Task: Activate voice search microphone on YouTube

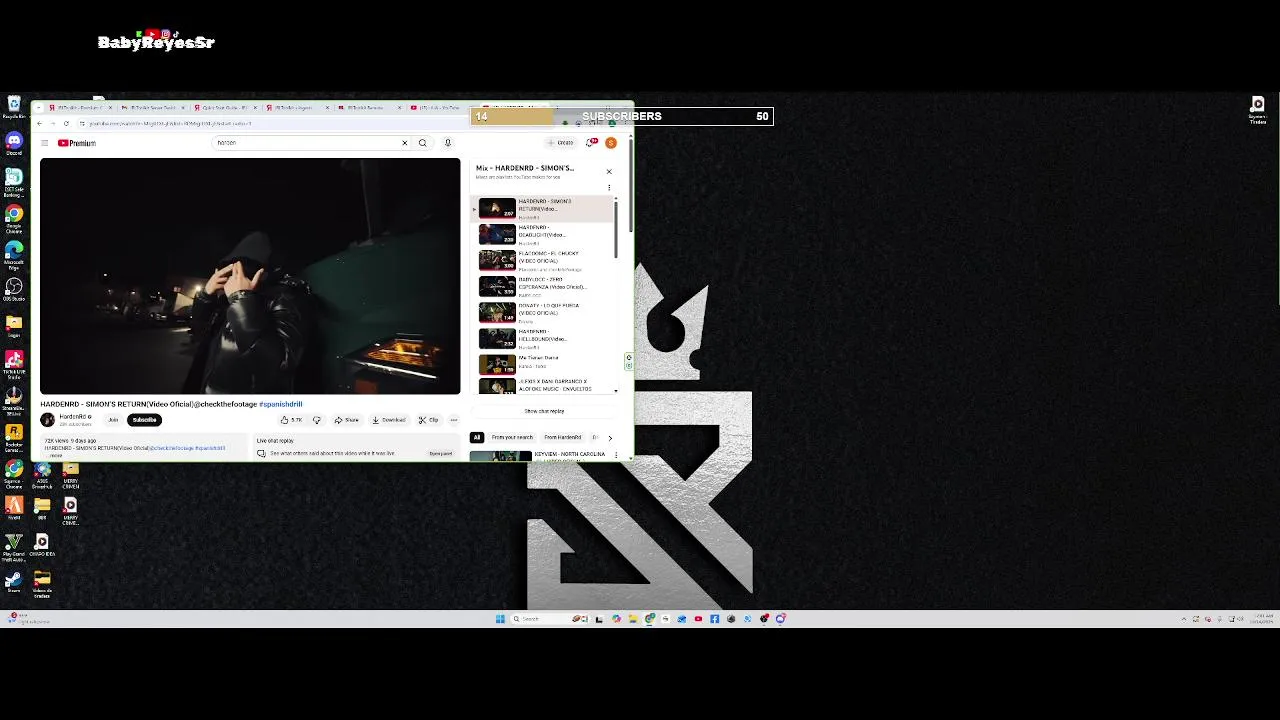Action: click(x=447, y=143)
